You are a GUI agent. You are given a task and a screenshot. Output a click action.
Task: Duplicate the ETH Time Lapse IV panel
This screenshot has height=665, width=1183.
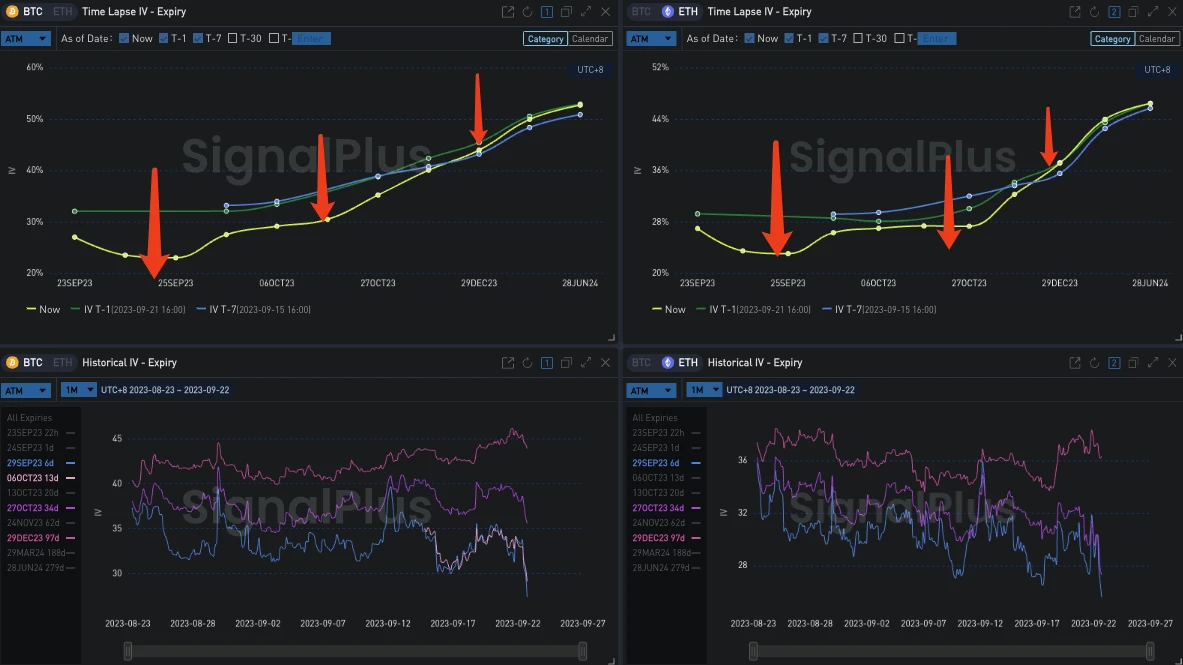coord(1133,12)
